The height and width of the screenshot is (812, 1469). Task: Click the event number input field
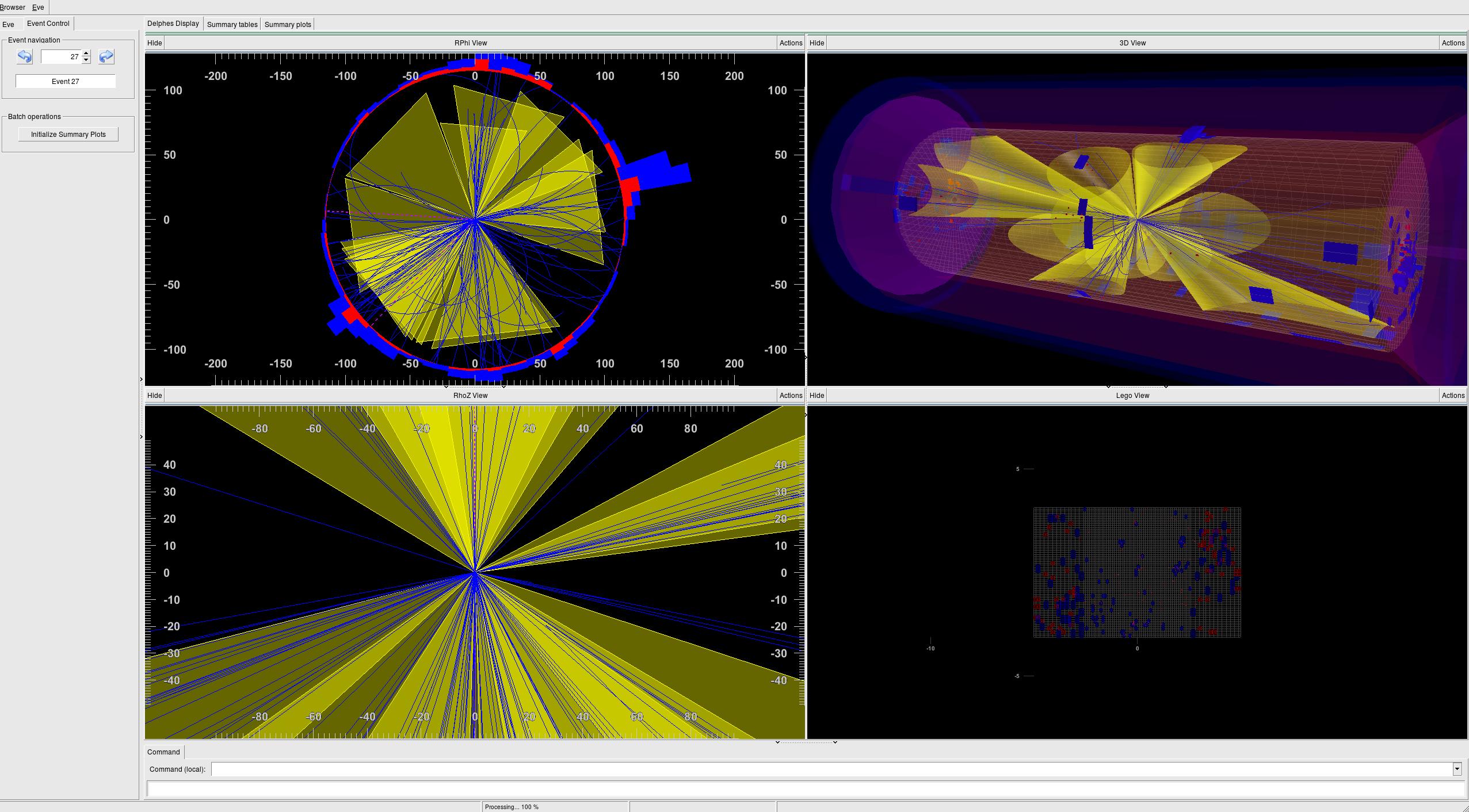pos(61,56)
